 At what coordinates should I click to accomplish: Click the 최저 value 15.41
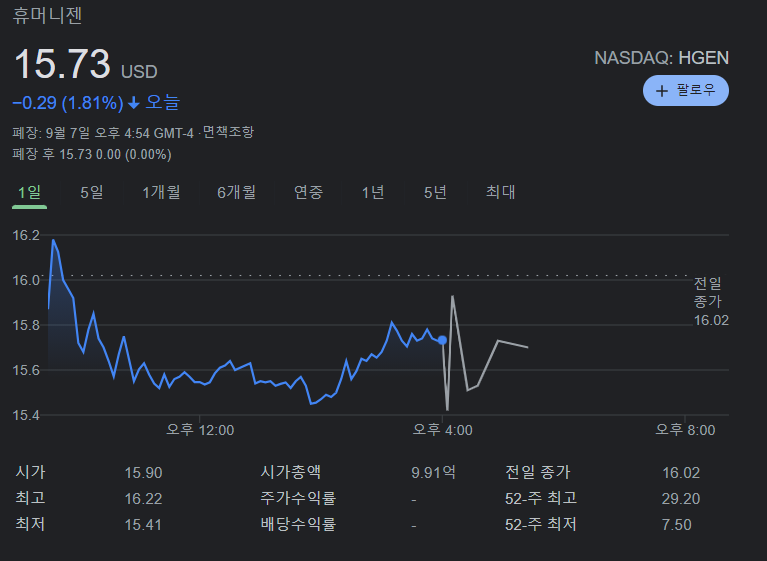click(x=143, y=525)
